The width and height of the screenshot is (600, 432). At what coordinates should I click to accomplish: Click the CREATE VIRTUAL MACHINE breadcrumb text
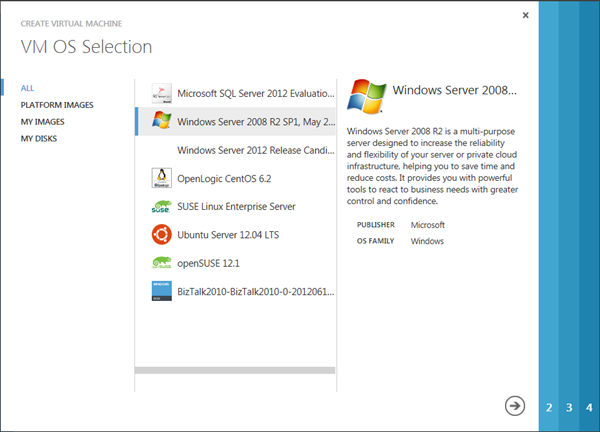(72, 24)
